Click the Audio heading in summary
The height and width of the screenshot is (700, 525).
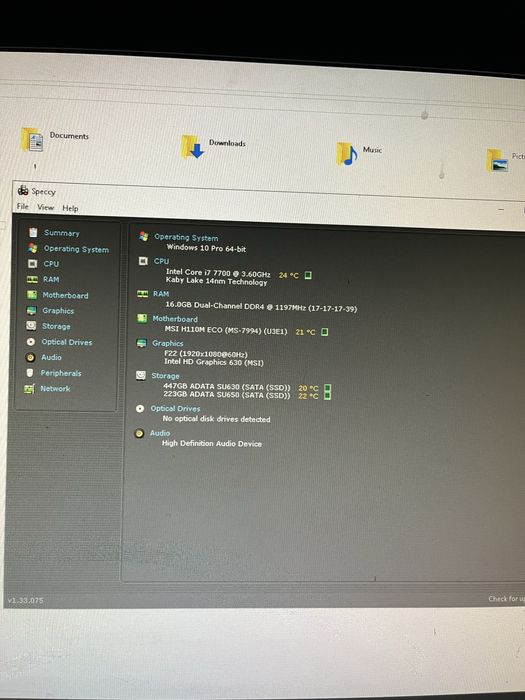point(159,433)
